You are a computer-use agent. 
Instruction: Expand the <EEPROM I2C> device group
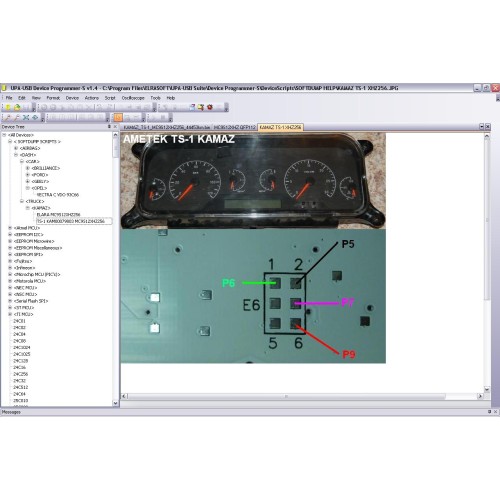[x=10, y=234]
